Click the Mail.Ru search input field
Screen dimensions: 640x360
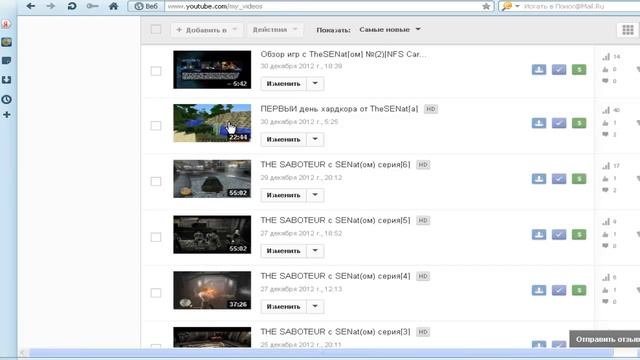[580, 6]
